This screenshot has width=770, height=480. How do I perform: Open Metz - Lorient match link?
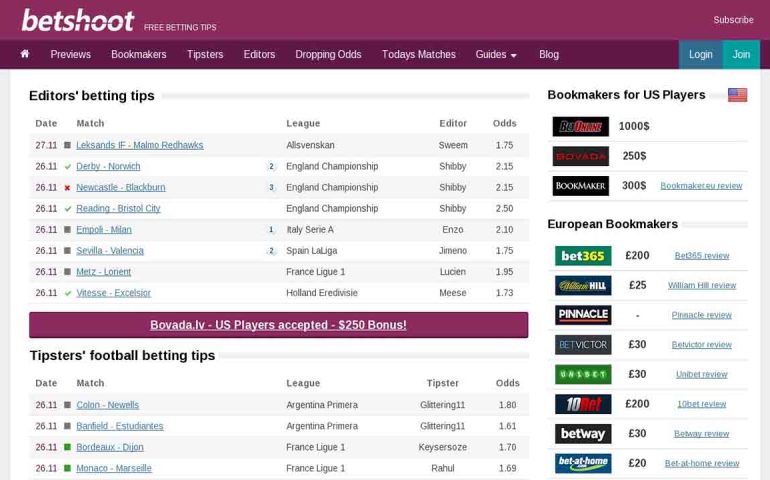(x=104, y=272)
